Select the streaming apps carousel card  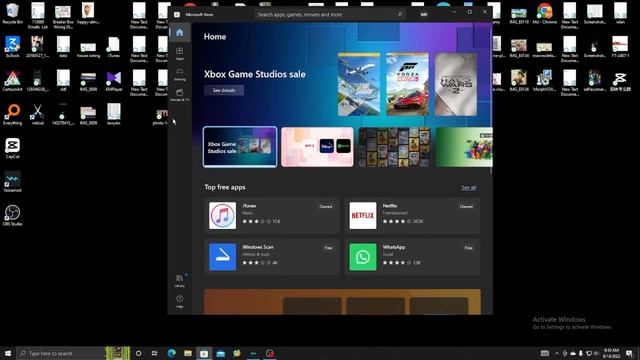(317, 147)
